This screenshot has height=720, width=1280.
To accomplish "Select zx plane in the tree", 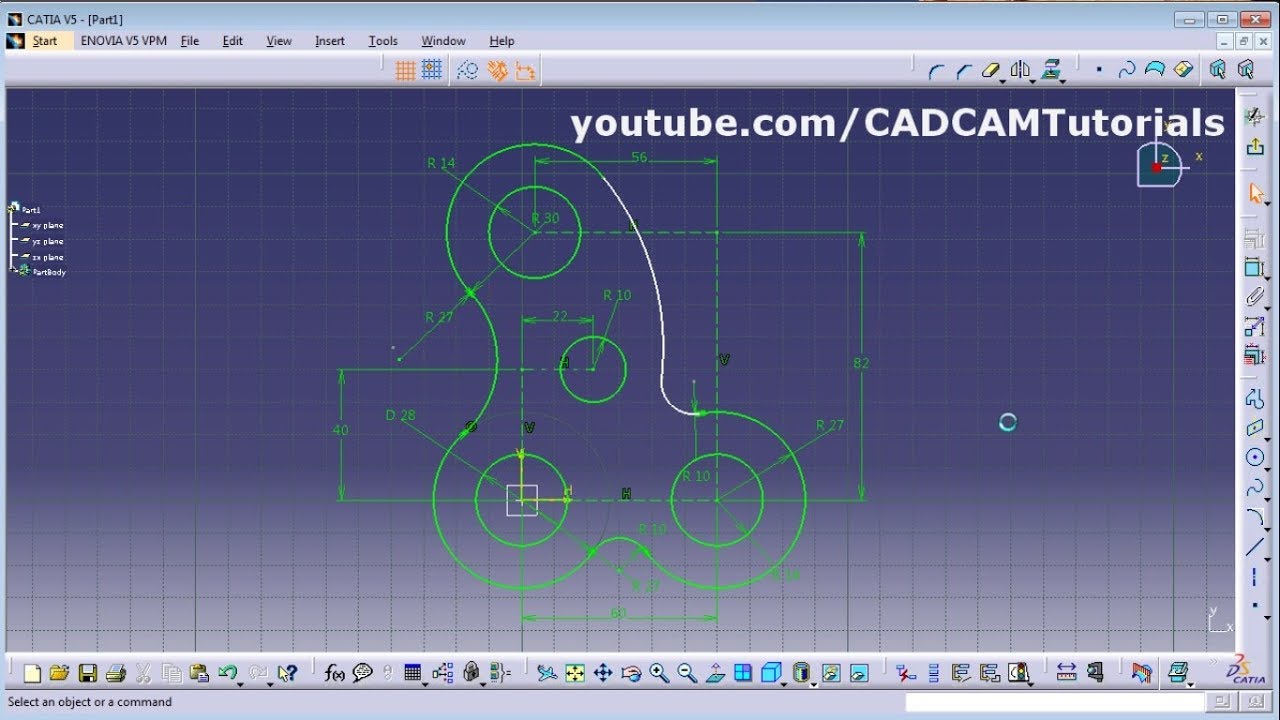I will point(47,258).
